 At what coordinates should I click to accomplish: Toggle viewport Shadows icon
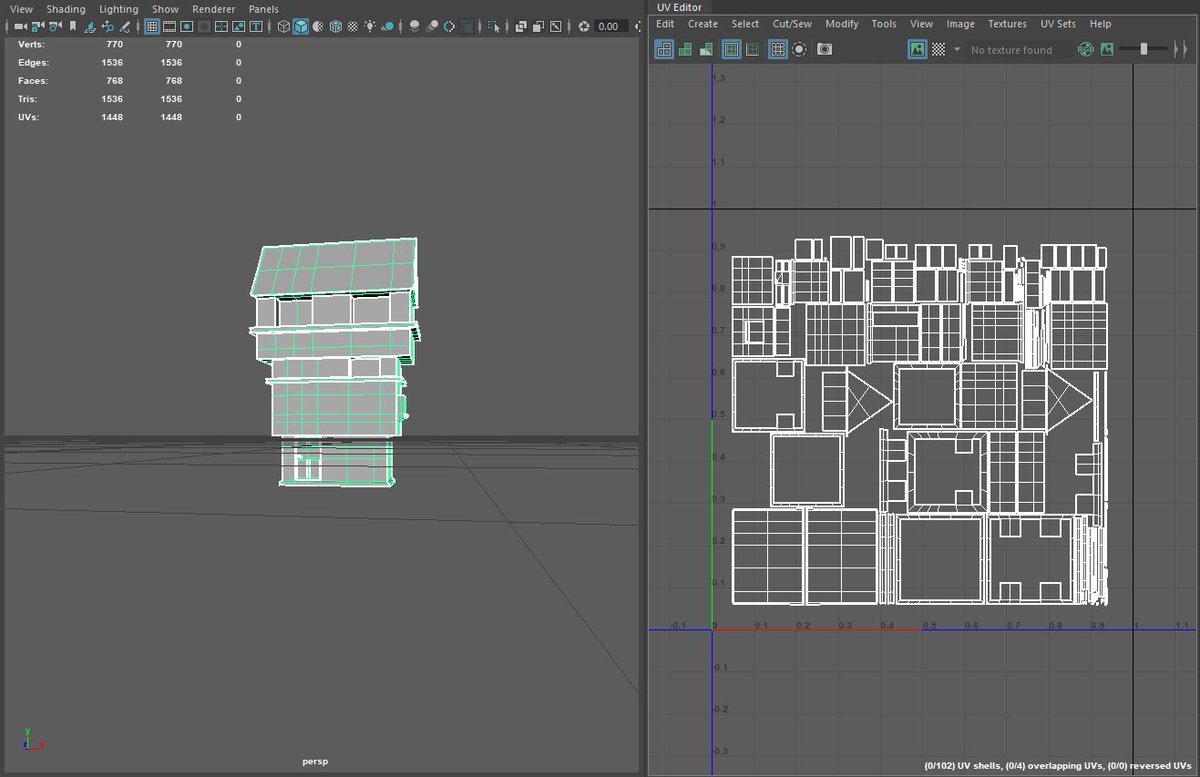click(387, 26)
